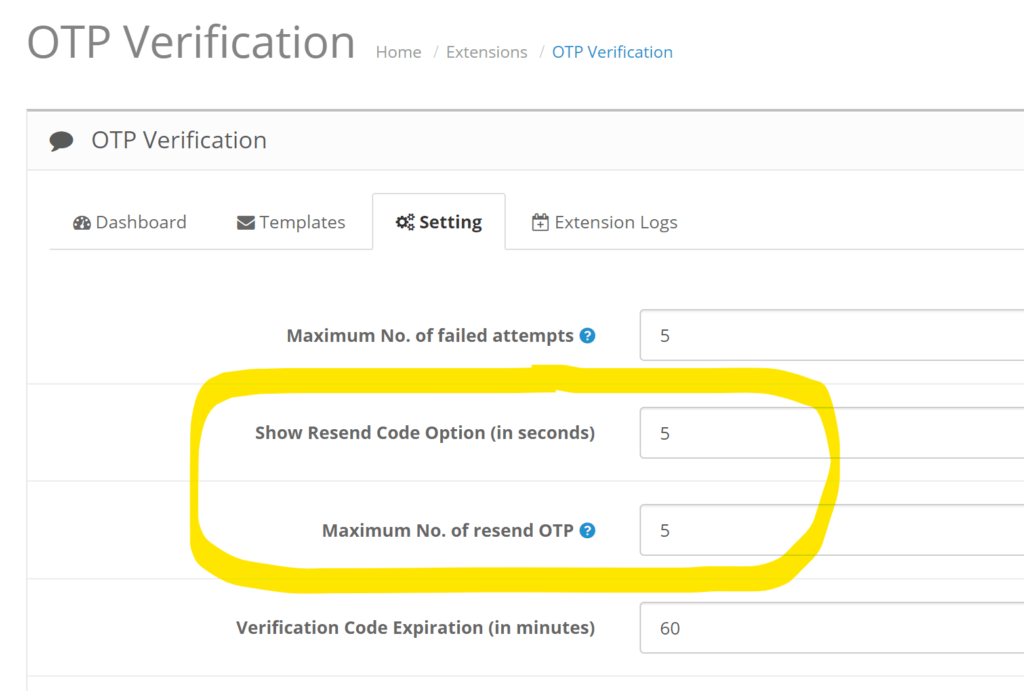The width and height of the screenshot is (1024, 691).
Task: Open the Templates tab
Action: pos(291,222)
